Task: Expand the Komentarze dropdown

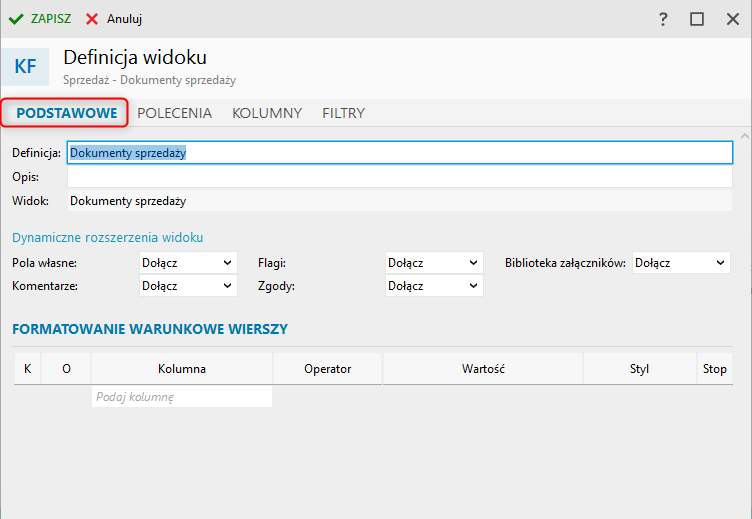Action: [188, 286]
